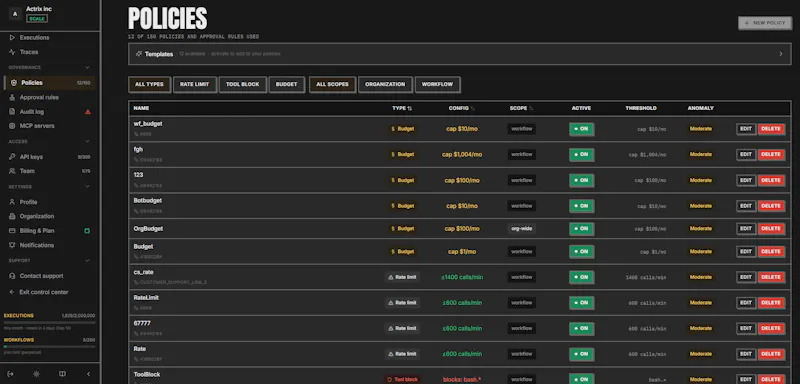Click the Workflows usage progress bar

49,346
